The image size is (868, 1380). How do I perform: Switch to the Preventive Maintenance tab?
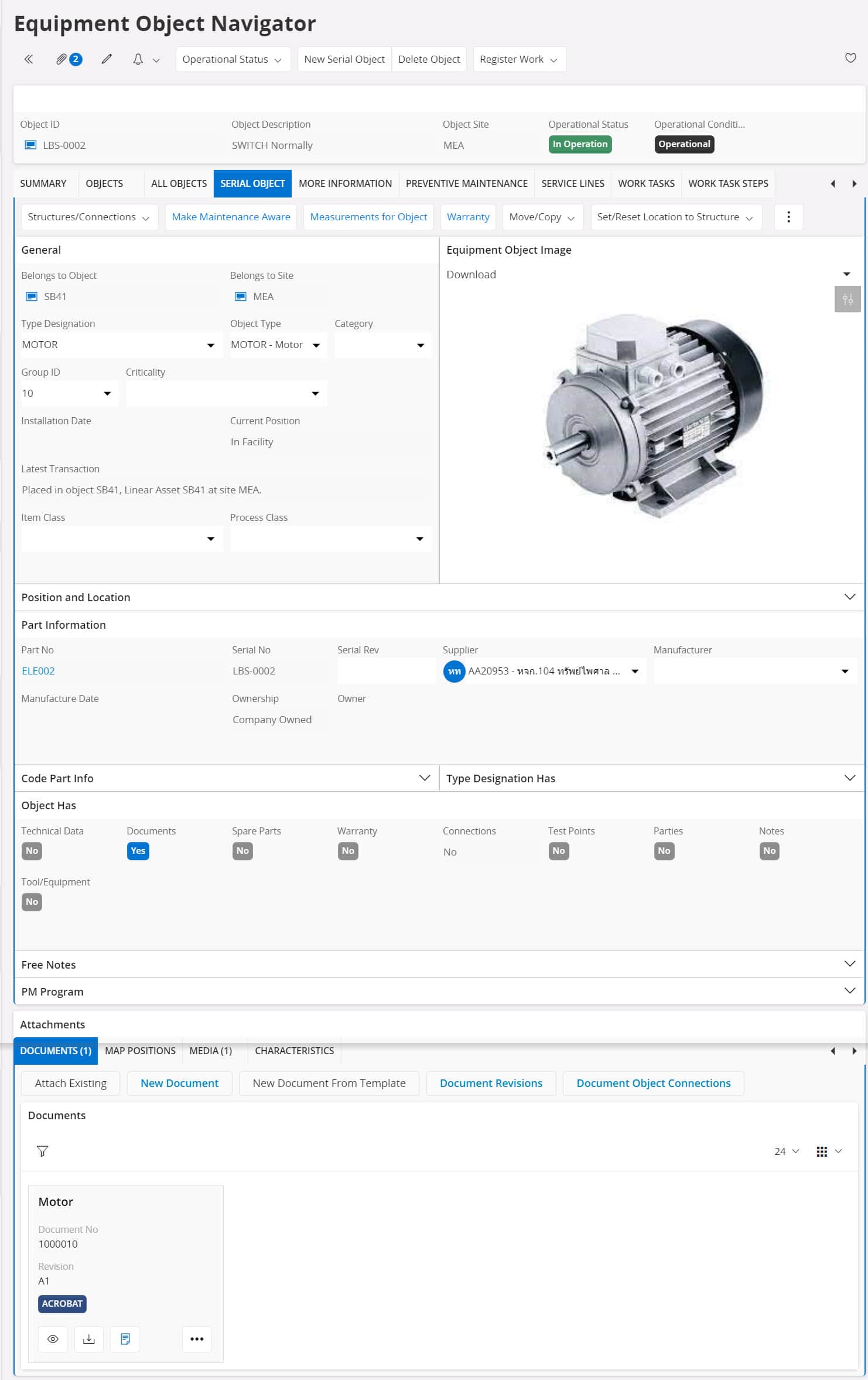click(466, 183)
